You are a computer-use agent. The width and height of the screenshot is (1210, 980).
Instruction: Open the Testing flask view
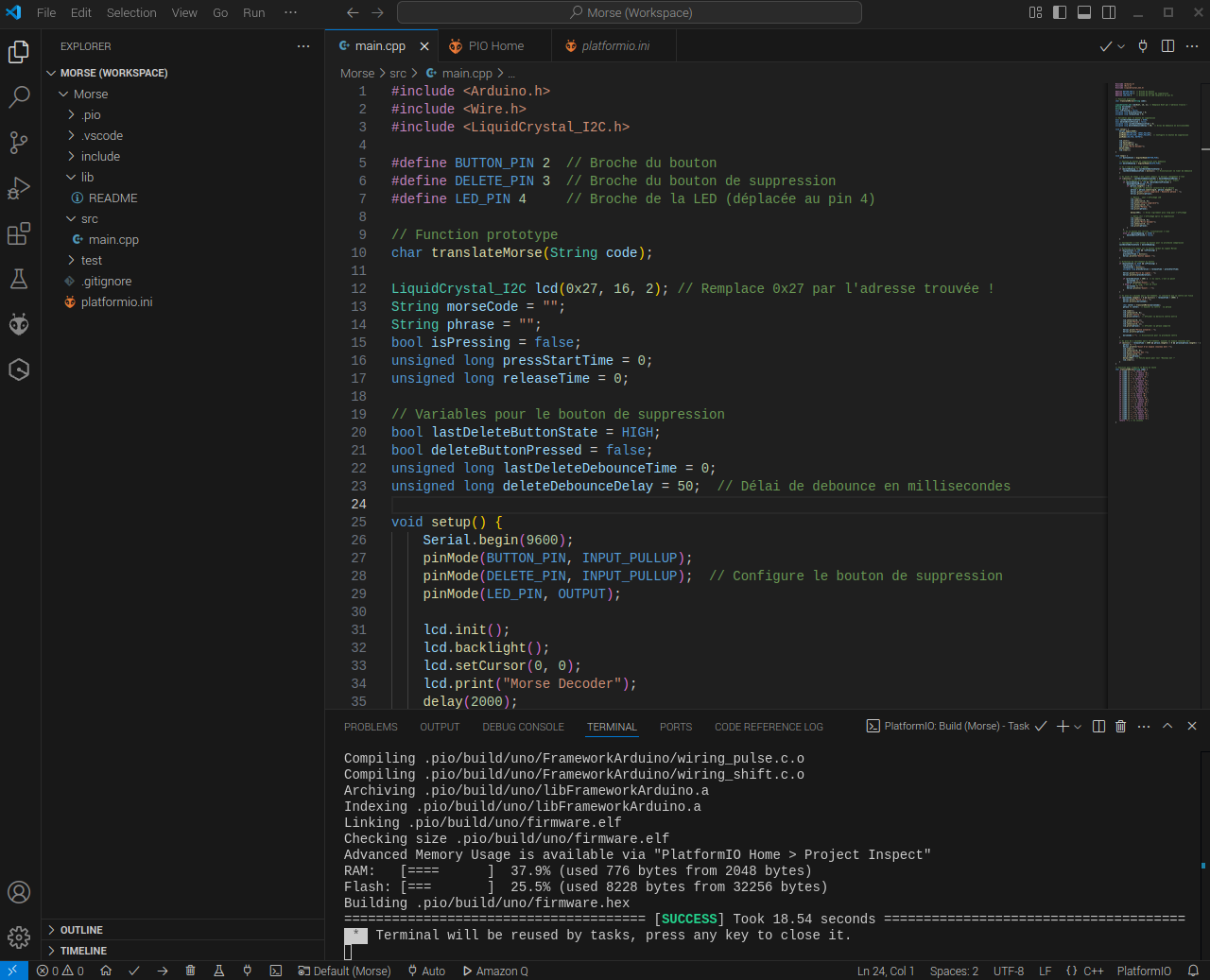click(19, 279)
